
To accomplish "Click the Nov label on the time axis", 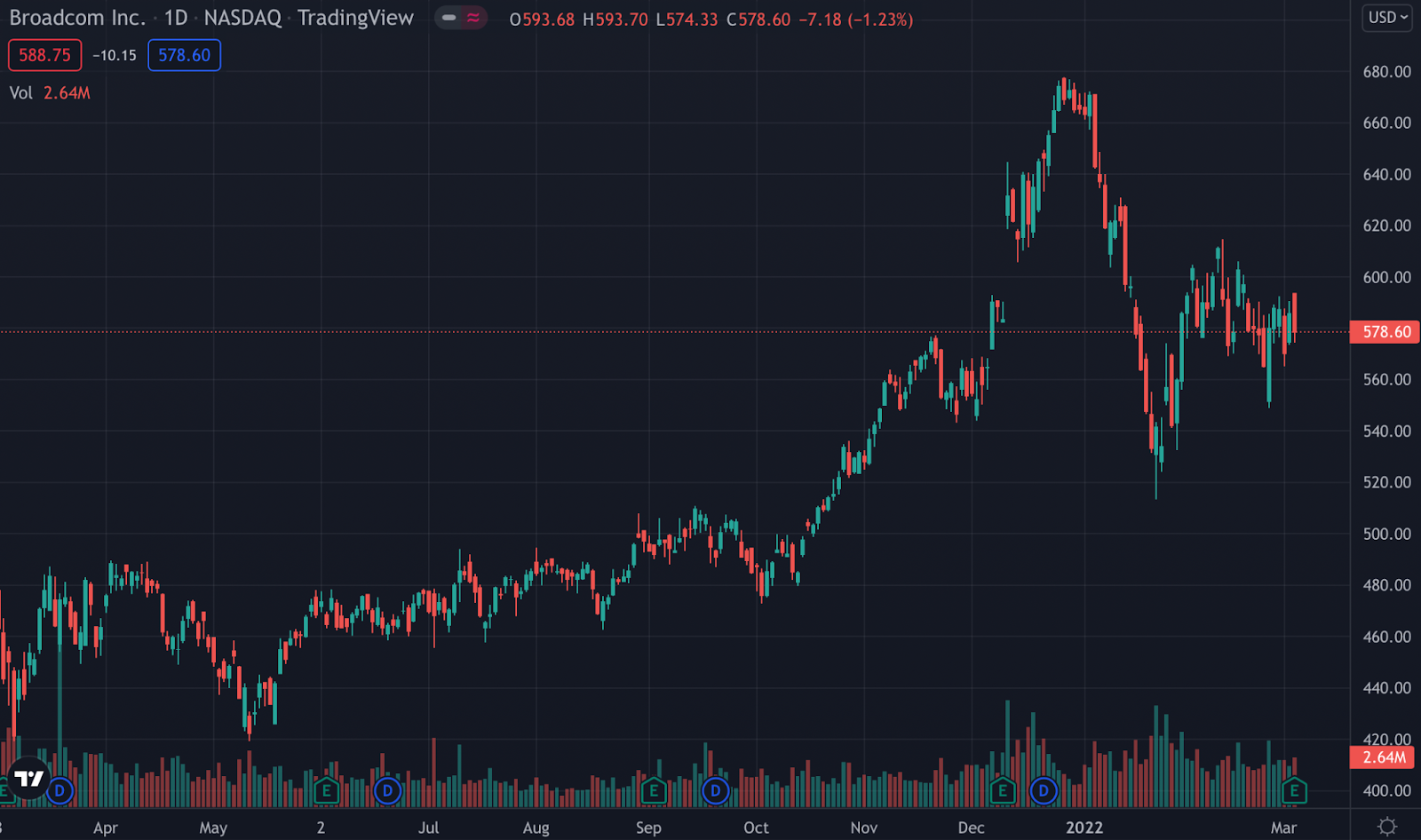I will tap(864, 828).
